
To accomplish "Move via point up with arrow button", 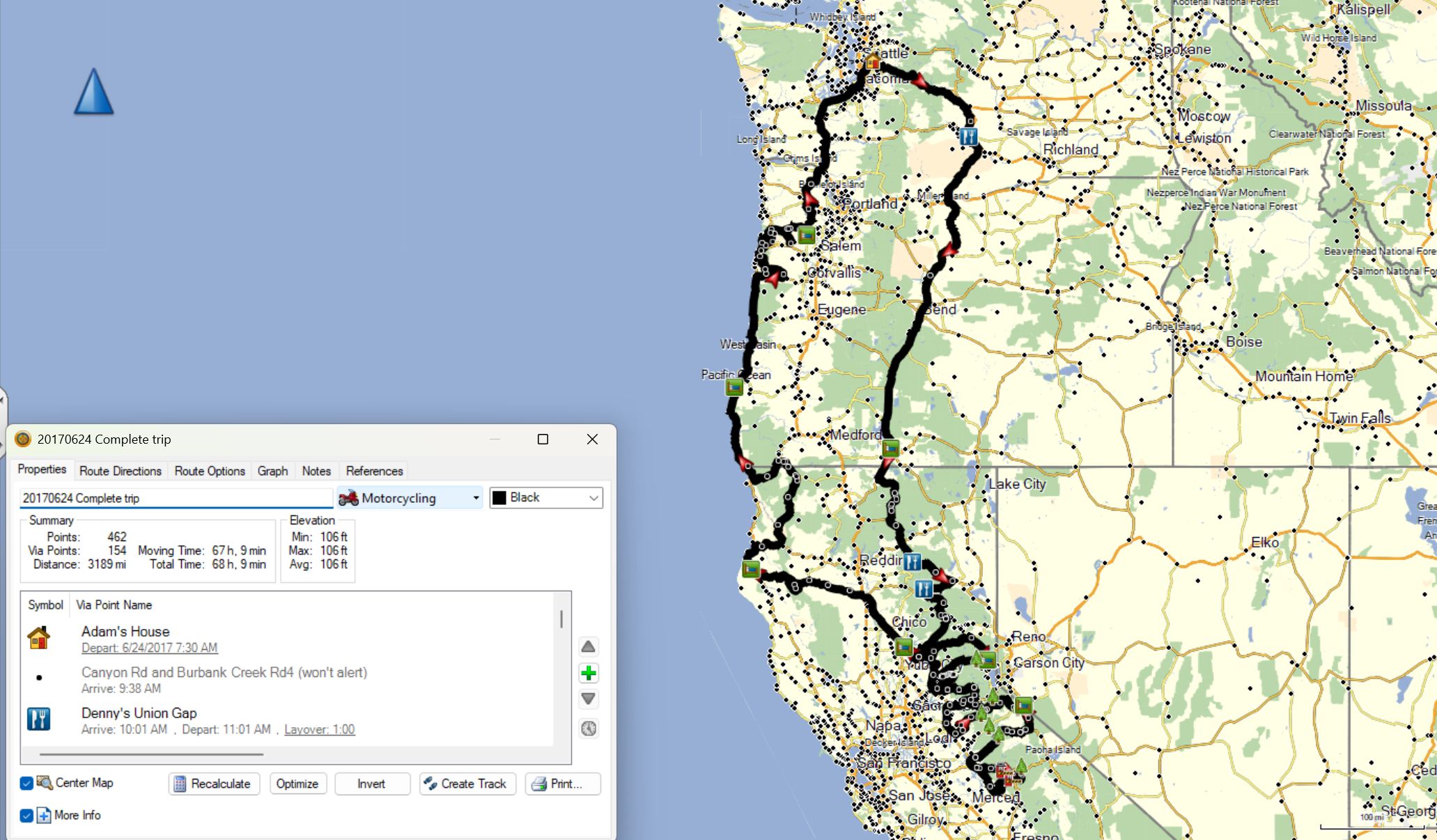I will point(589,647).
